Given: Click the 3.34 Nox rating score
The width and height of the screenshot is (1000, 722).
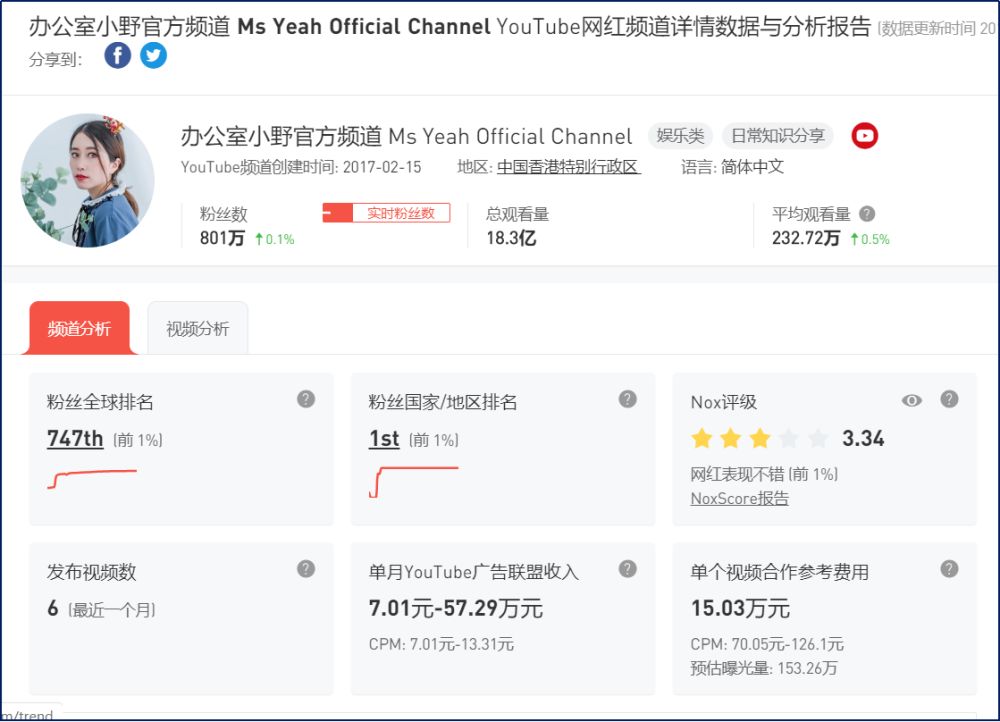Looking at the screenshot, I should click(863, 438).
